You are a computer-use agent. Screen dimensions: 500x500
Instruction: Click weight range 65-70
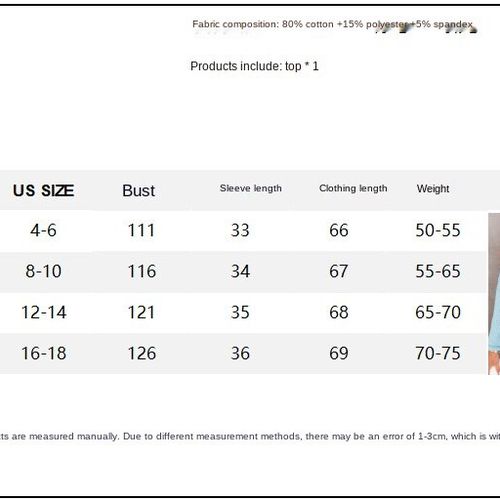(x=438, y=313)
